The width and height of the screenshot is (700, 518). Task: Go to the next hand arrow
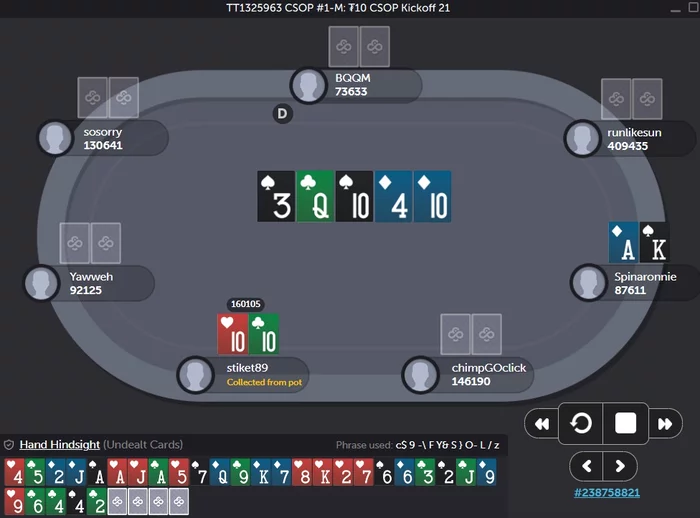point(620,466)
